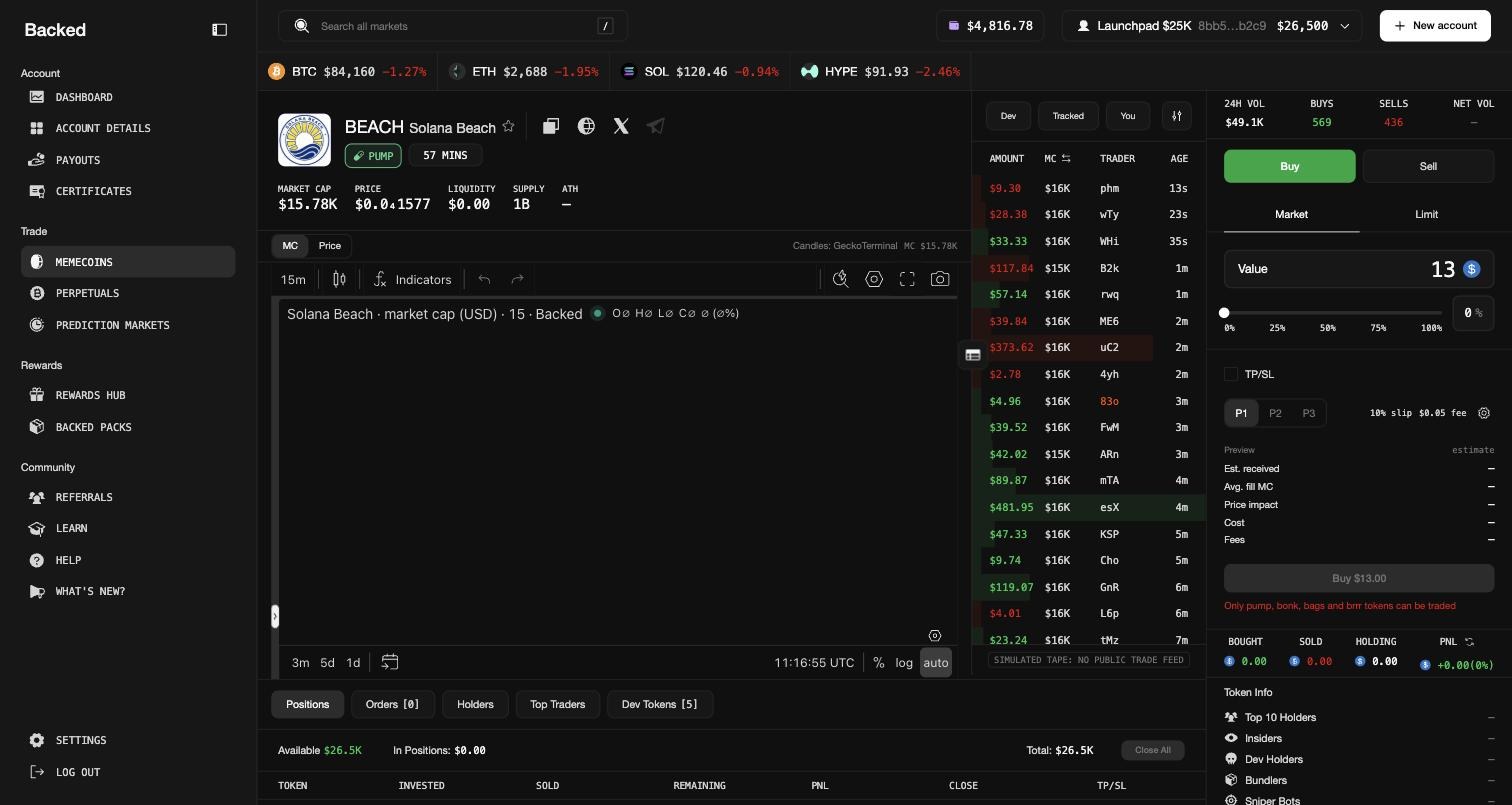Screen dimensions: 1512x805
Task: Expand chart left side drawer arrow
Action: pos(275,616)
